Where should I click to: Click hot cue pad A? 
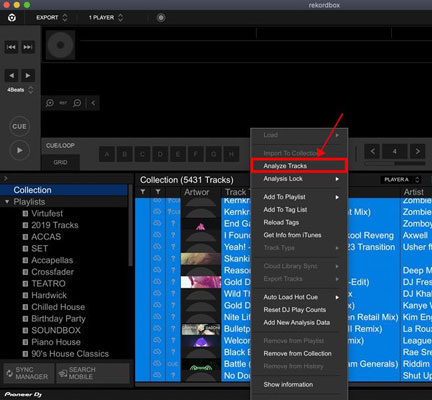coord(107,154)
